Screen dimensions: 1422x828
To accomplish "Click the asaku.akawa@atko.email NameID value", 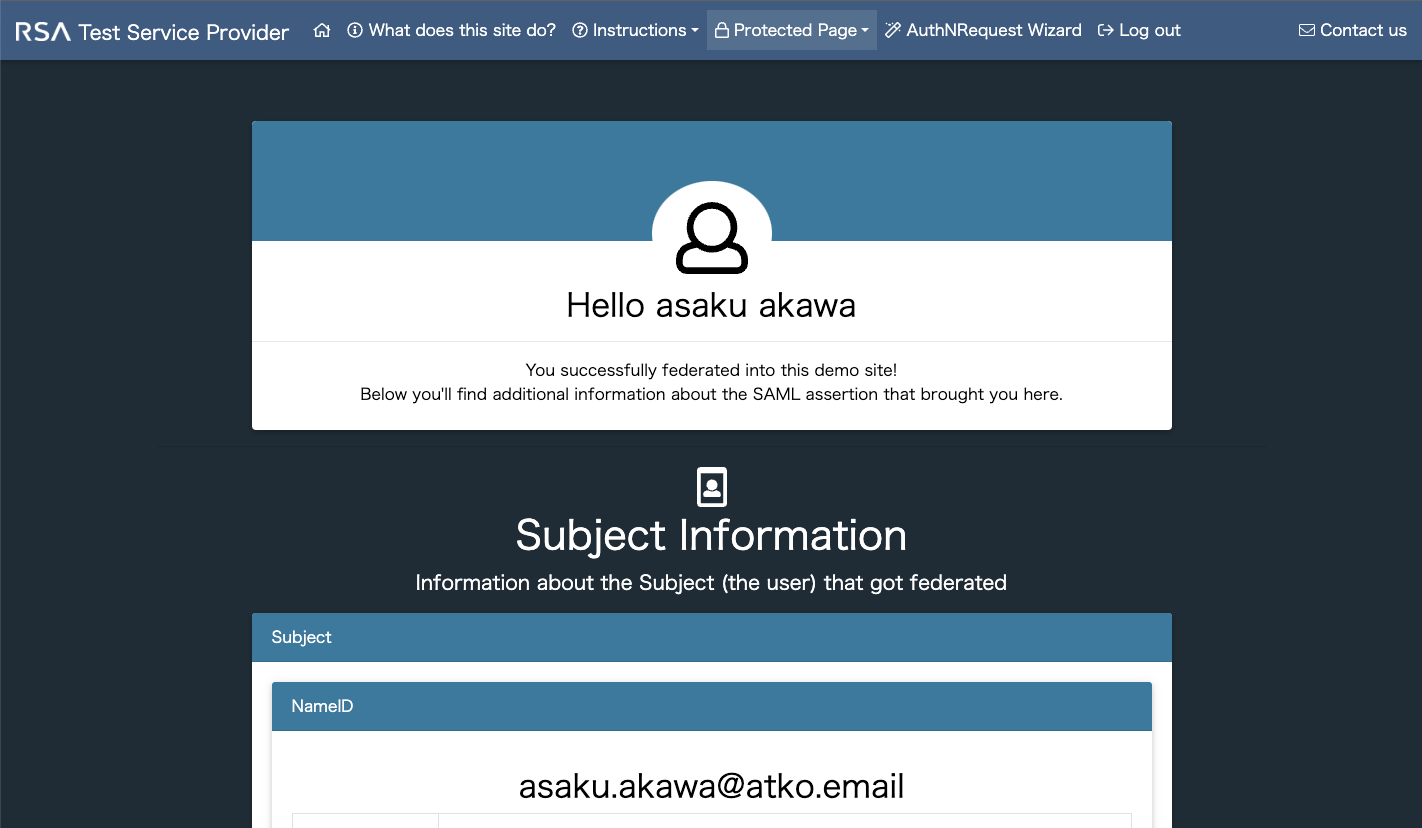I will coord(711,786).
